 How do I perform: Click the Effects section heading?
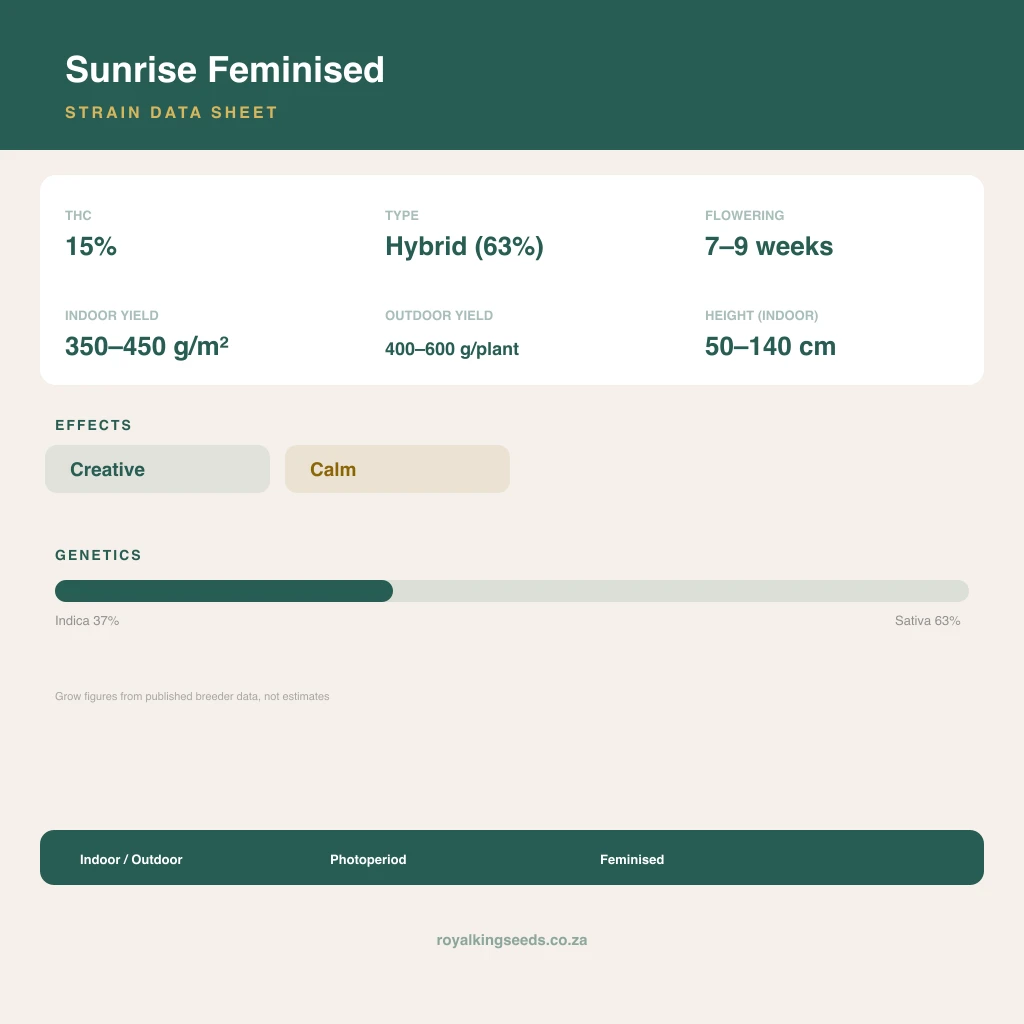tap(93, 425)
